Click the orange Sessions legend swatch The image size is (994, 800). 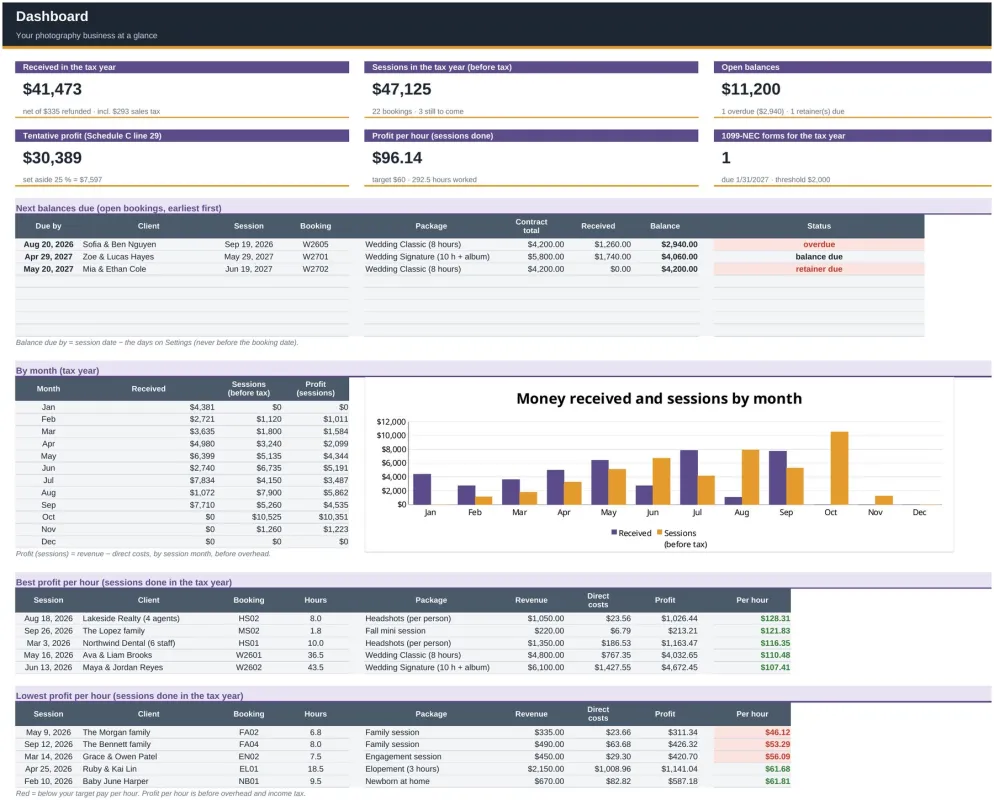659,532
